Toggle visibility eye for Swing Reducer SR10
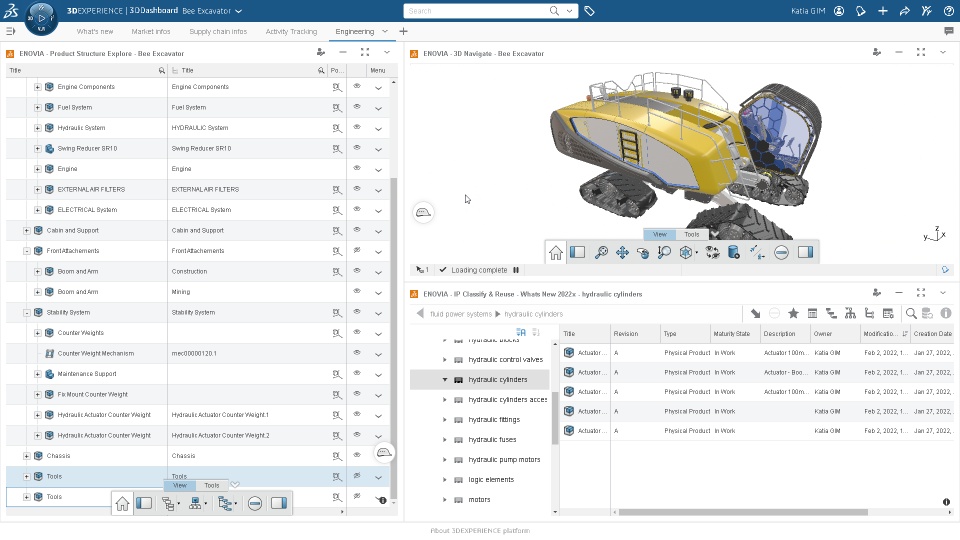 [x=357, y=148]
